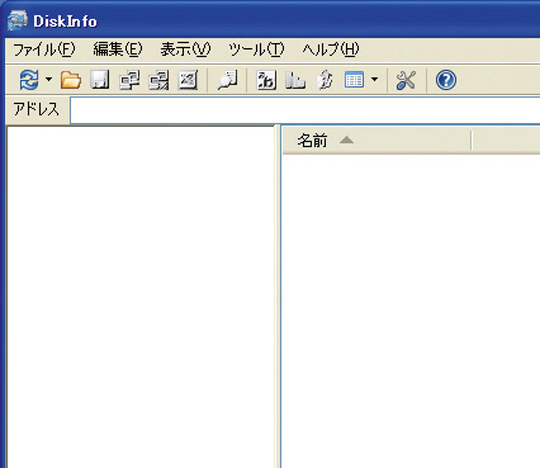
Task: Click the blue list view mode icon
Action: (354, 80)
